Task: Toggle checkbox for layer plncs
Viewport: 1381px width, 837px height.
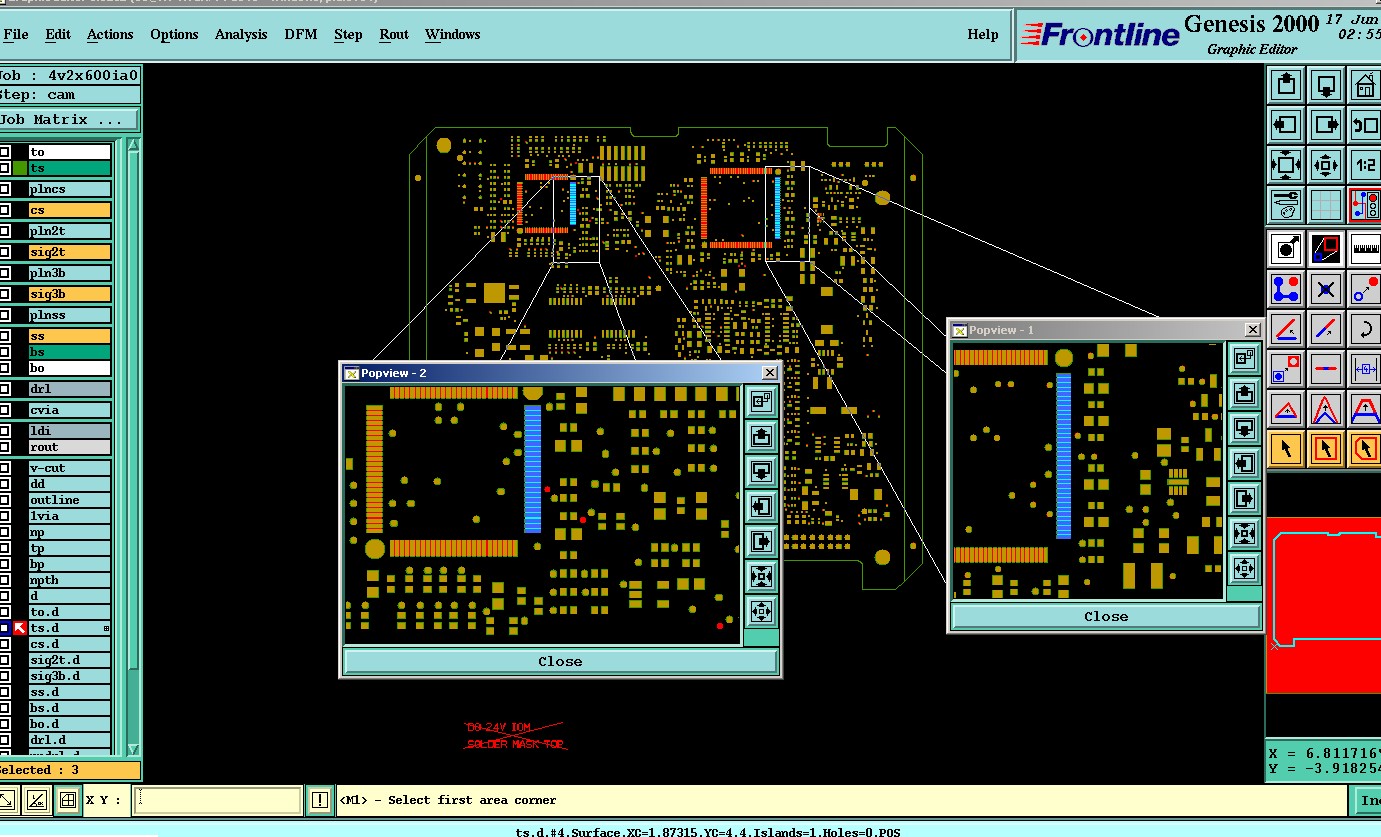Action: coord(5,189)
